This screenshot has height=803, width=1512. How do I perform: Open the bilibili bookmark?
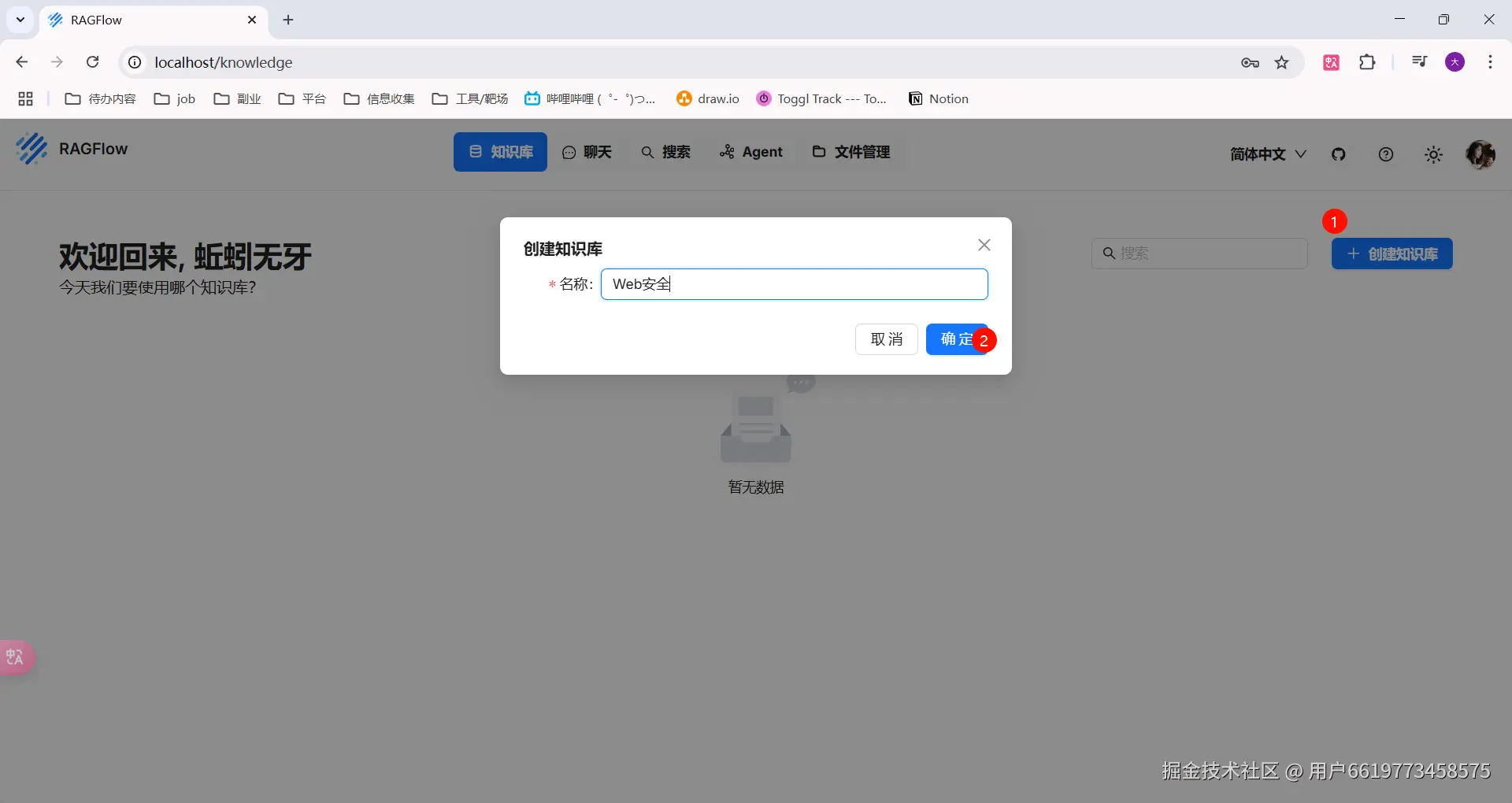coord(590,98)
